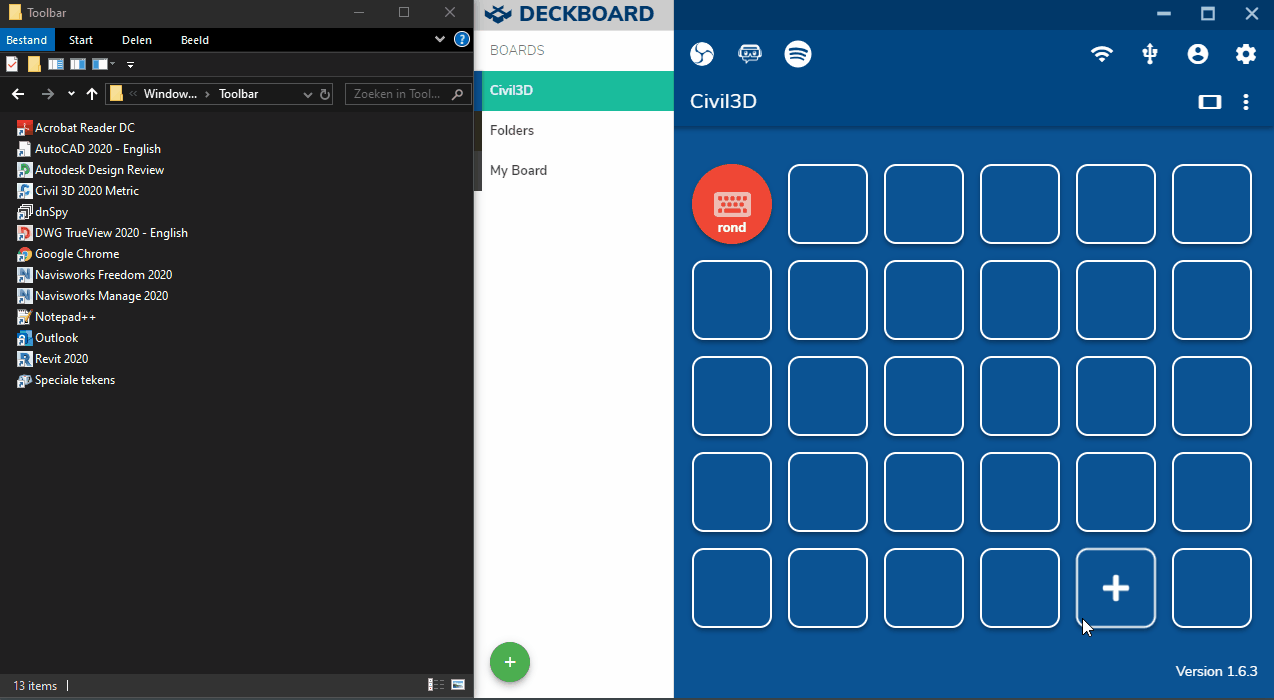Open the Quick Access Toolbar customize dropdown

[130, 63]
